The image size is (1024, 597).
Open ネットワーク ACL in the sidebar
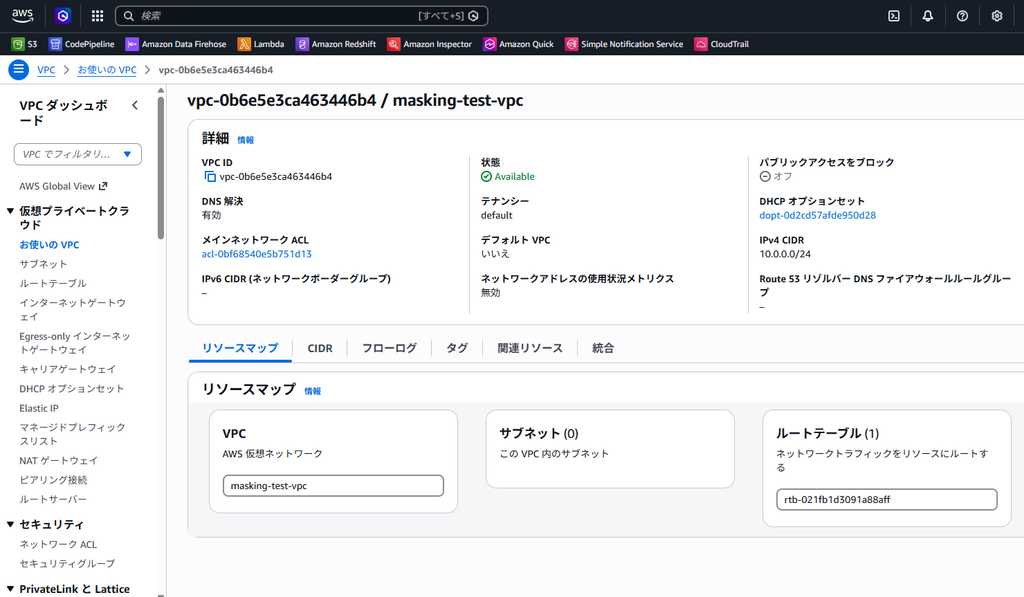click(58, 544)
